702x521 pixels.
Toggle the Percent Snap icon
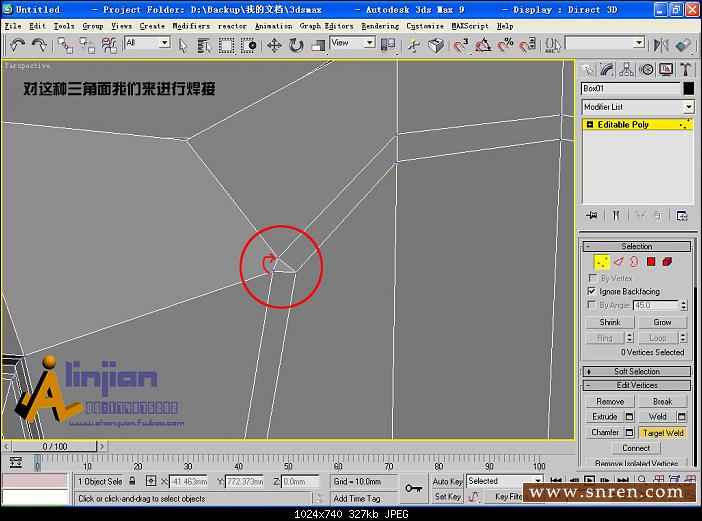click(x=505, y=45)
